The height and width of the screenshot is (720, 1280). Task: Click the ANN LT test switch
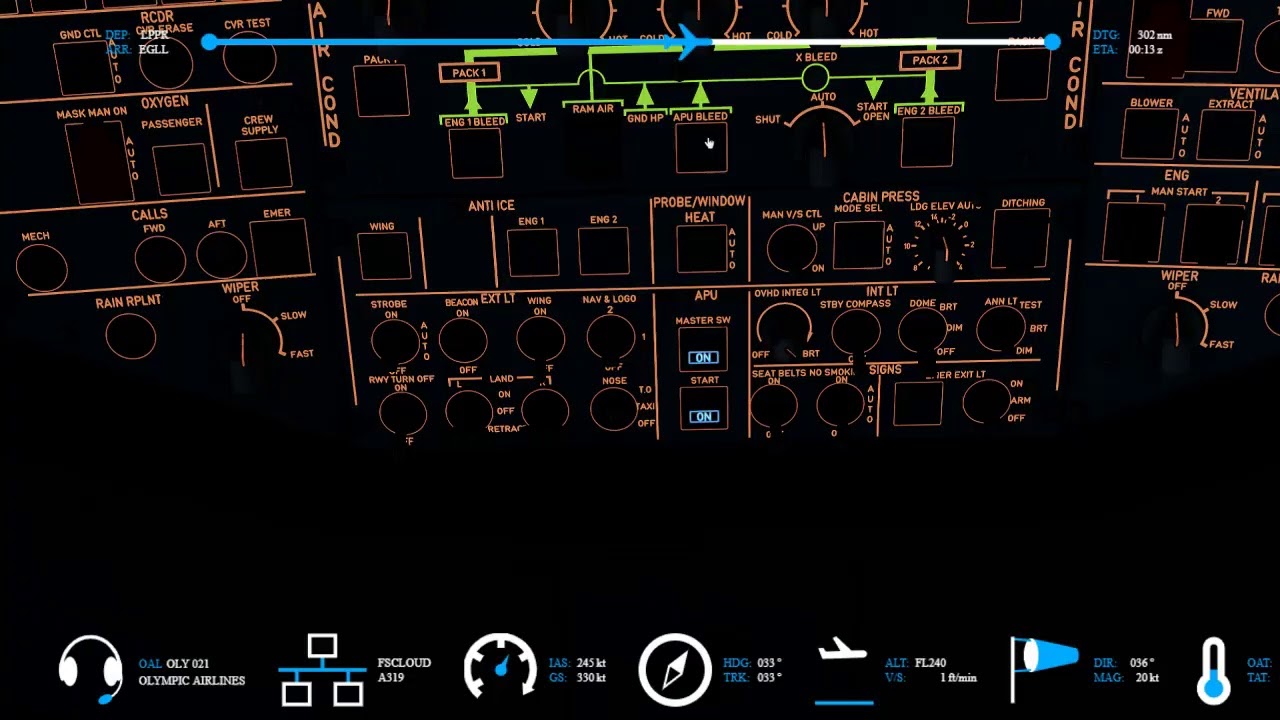[1001, 330]
